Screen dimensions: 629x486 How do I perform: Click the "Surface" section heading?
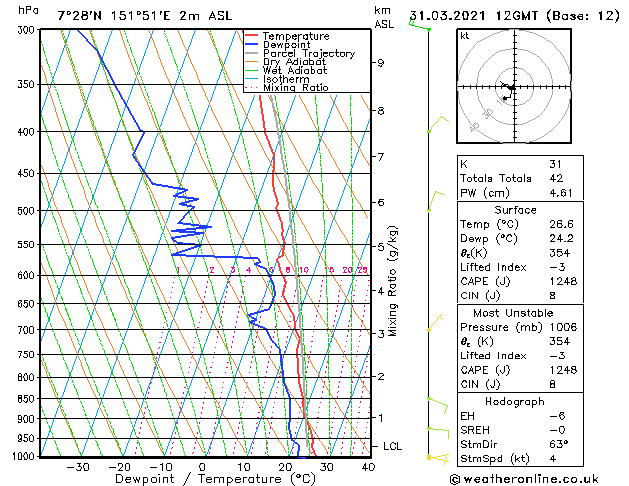tap(515, 210)
